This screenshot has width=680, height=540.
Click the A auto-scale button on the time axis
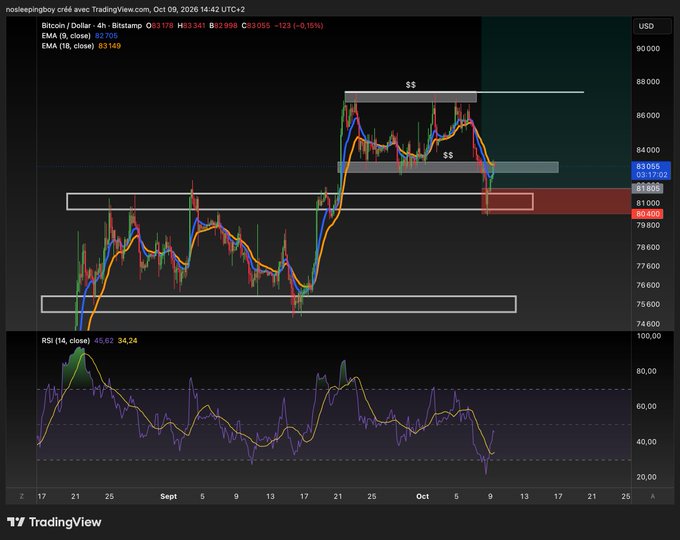click(x=653, y=496)
